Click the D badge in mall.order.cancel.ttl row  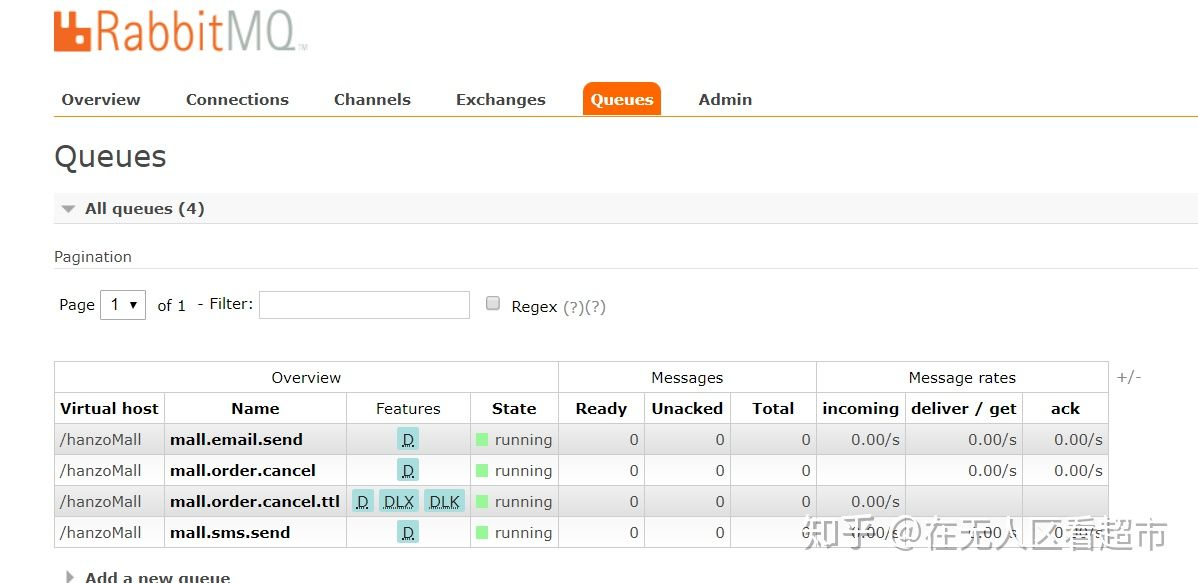point(363,502)
